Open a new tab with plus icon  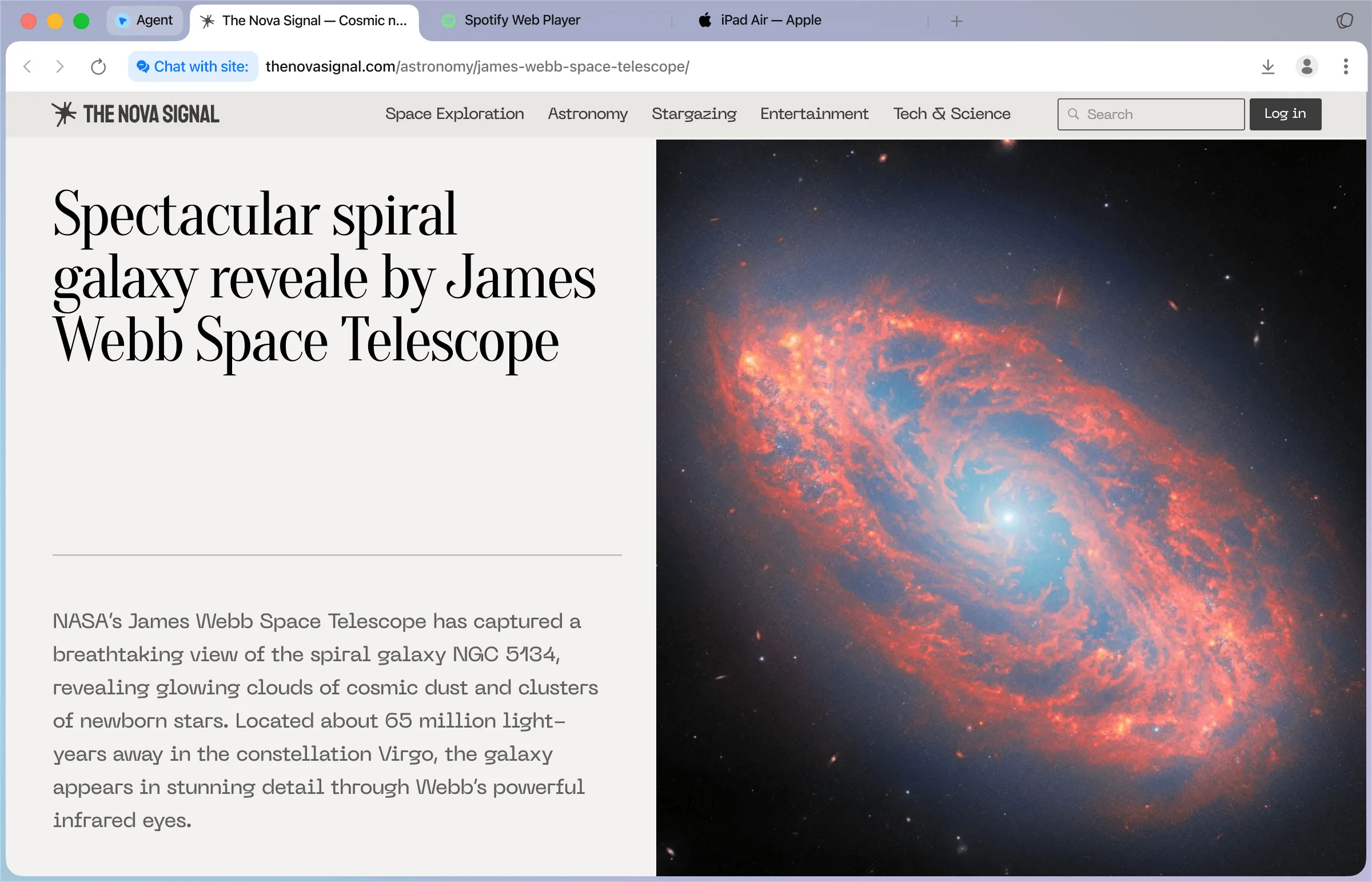pos(956,21)
